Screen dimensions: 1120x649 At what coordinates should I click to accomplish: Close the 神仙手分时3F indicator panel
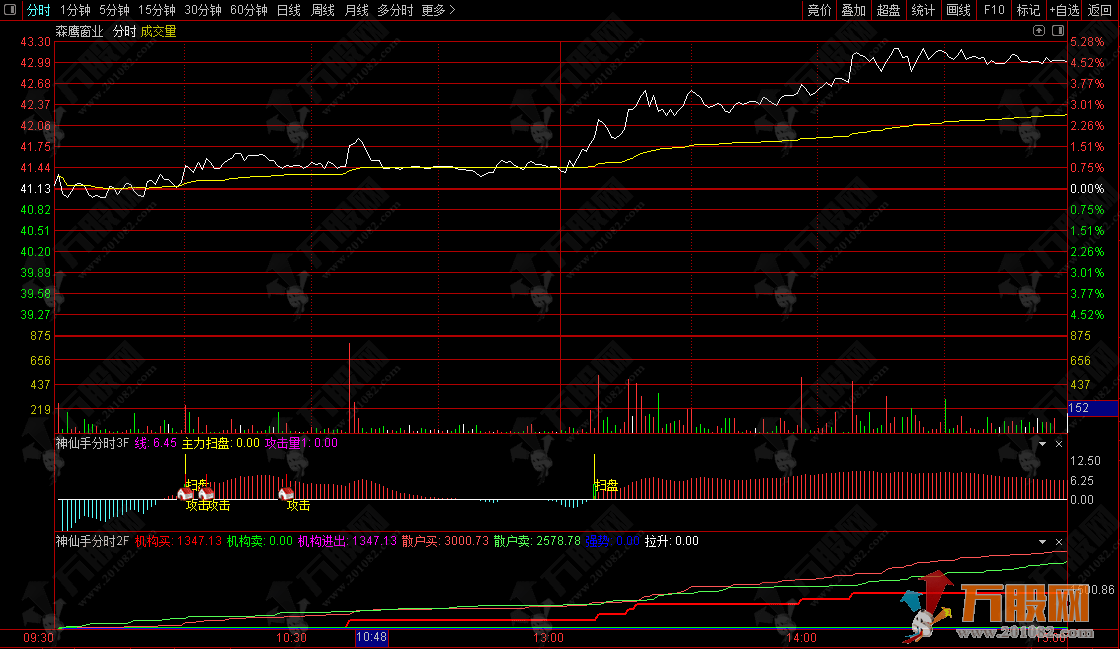(1060, 443)
